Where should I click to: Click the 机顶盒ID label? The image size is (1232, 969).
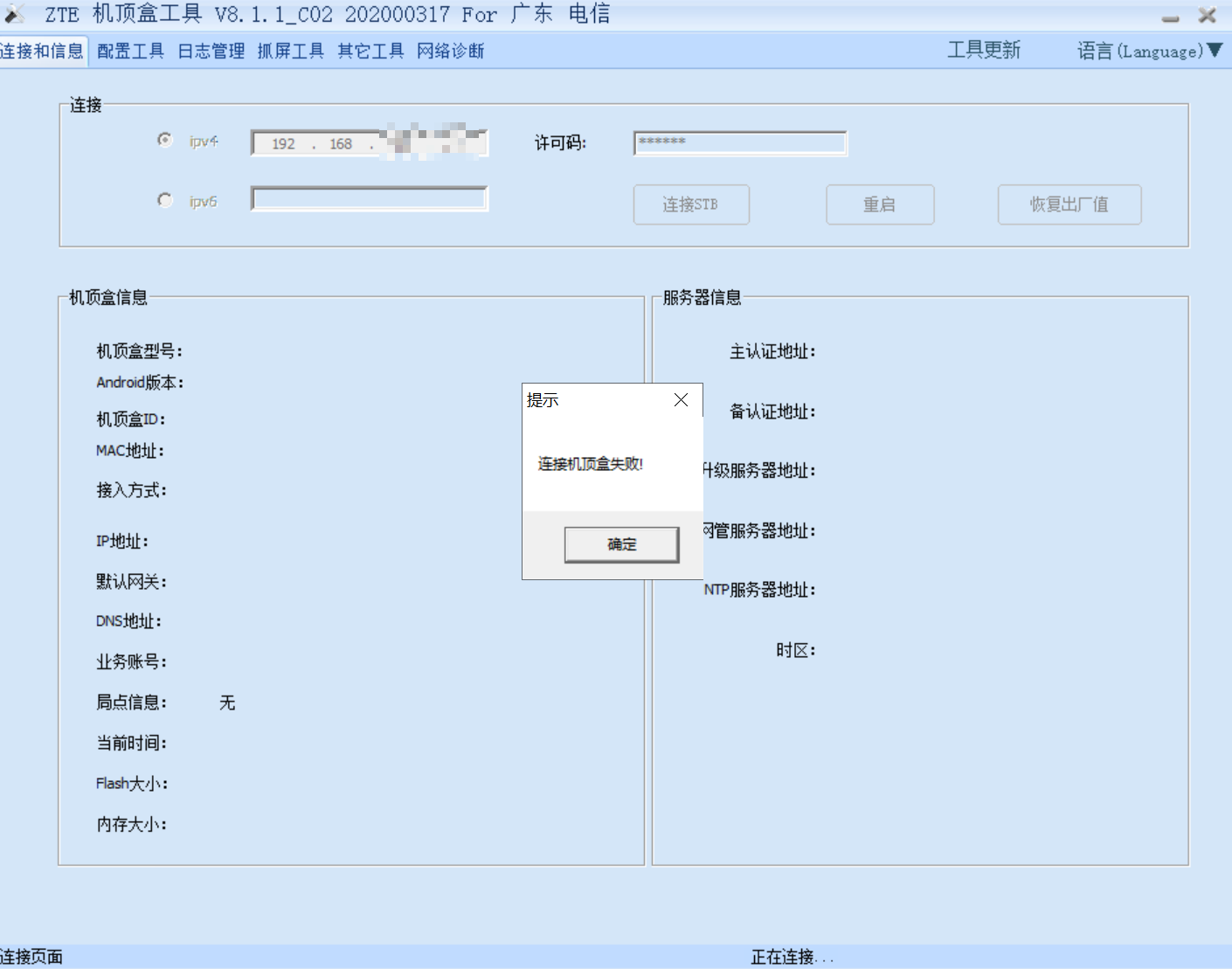coord(131,419)
